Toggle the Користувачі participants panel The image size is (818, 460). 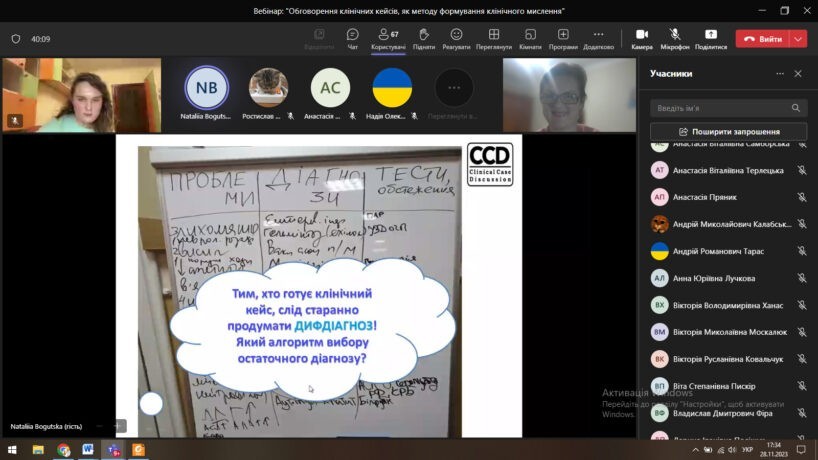(x=388, y=38)
